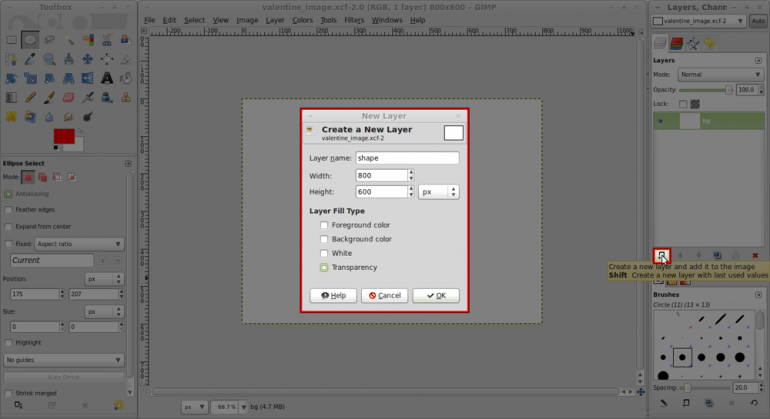Screen dimensions: 770x419
Task: Select the Zoom magnifier tool
Action: [x=49, y=59]
